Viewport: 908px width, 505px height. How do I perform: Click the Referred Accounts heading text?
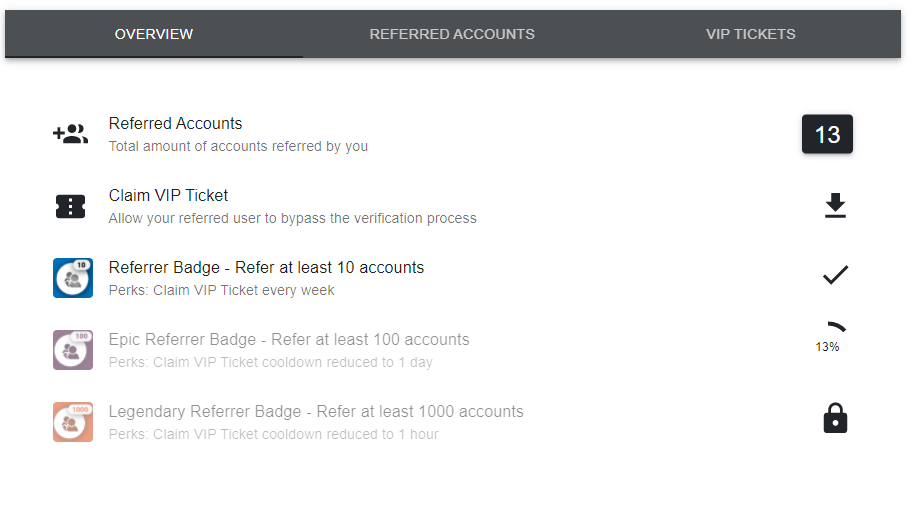coord(175,123)
